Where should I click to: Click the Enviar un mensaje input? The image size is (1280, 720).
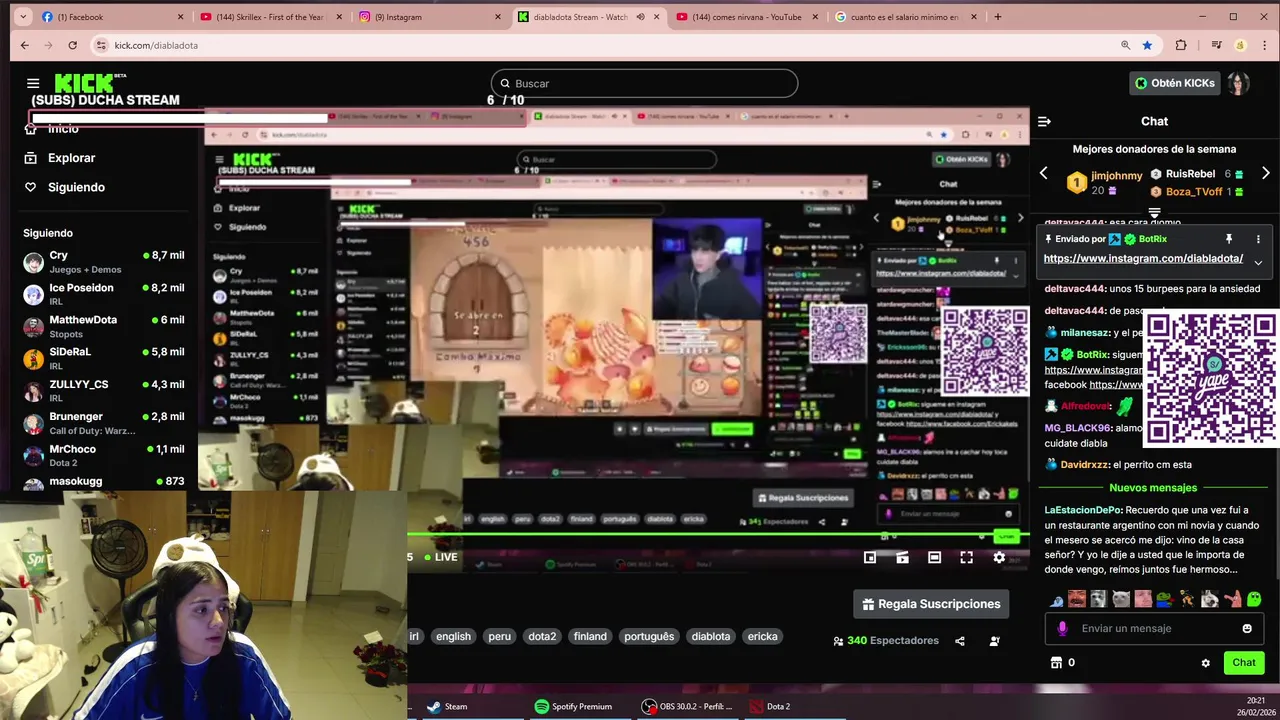[x=1155, y=628]
